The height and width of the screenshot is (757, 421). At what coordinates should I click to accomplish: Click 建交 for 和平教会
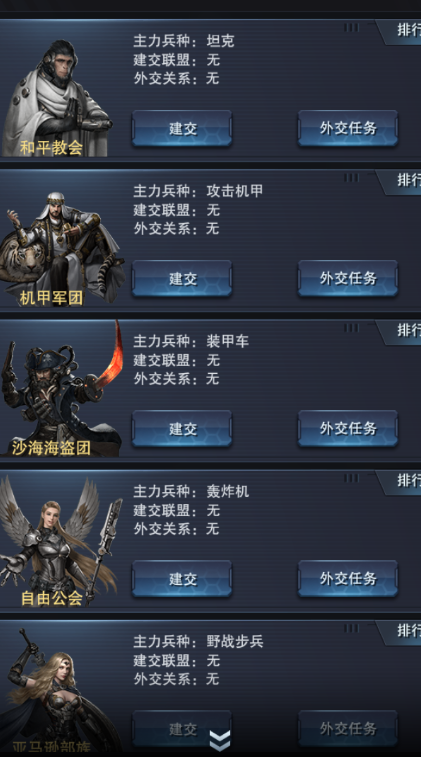[182, 128]
